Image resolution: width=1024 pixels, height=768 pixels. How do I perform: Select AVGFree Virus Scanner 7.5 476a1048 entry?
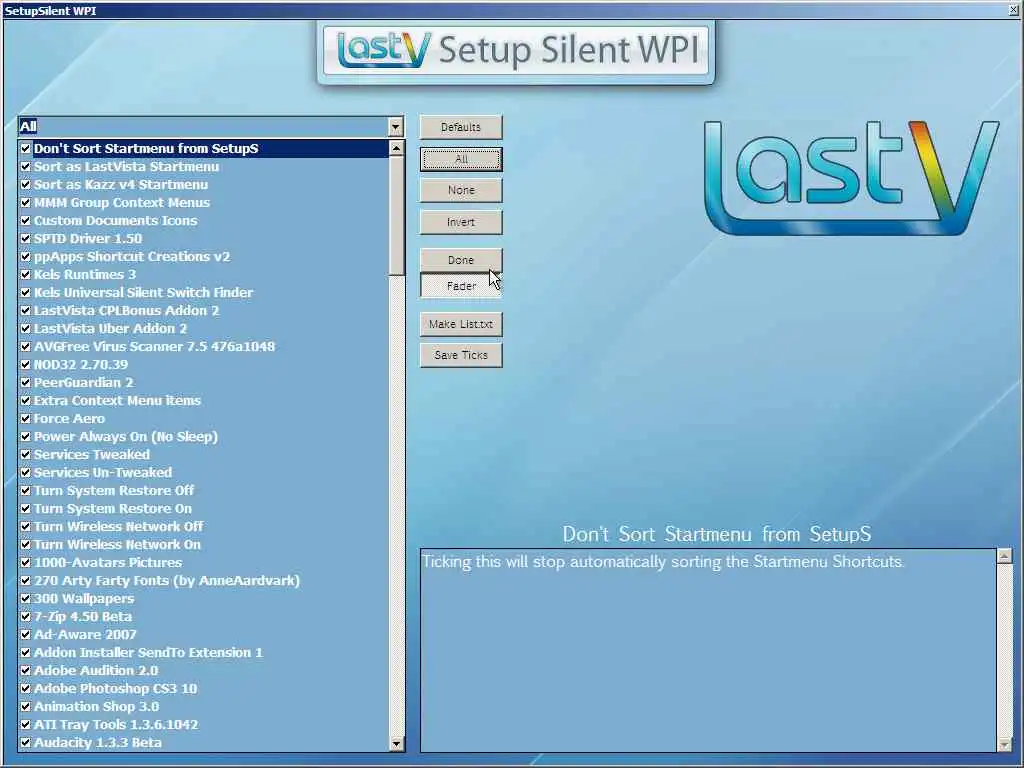tap(154, 347)
